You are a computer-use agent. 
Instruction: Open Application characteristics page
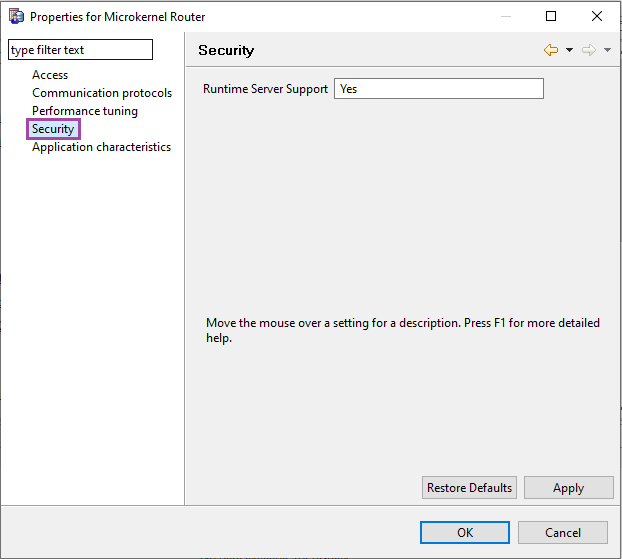(102, 147)
